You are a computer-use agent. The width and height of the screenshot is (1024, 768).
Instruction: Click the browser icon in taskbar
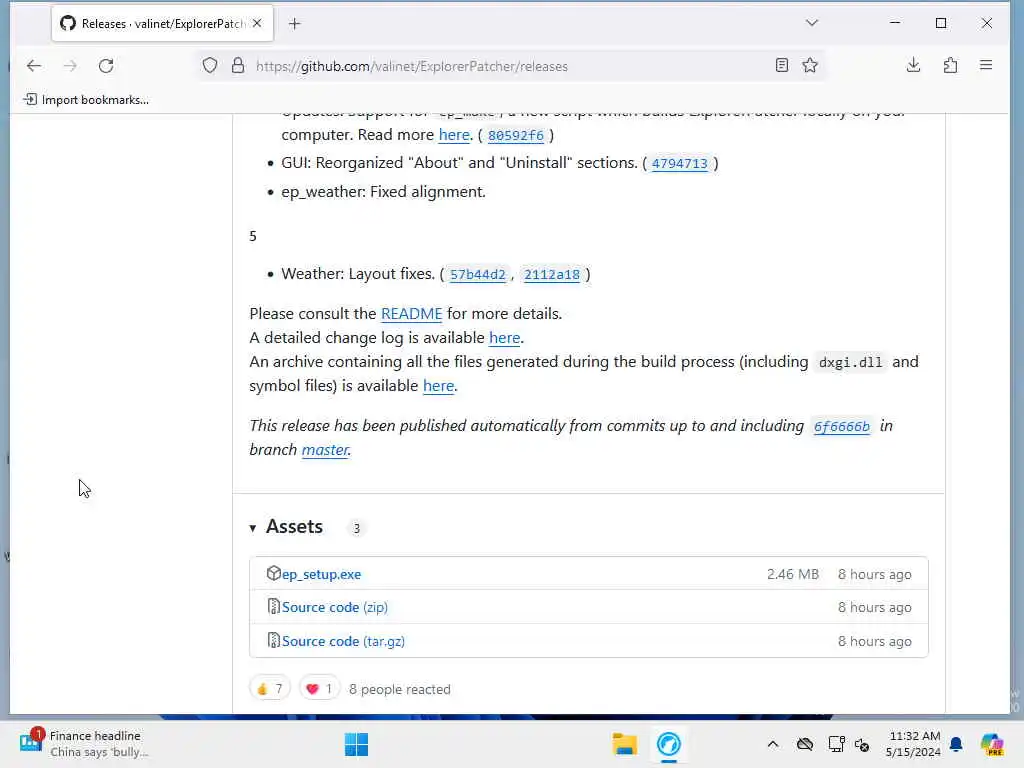(x=669, y=744)
